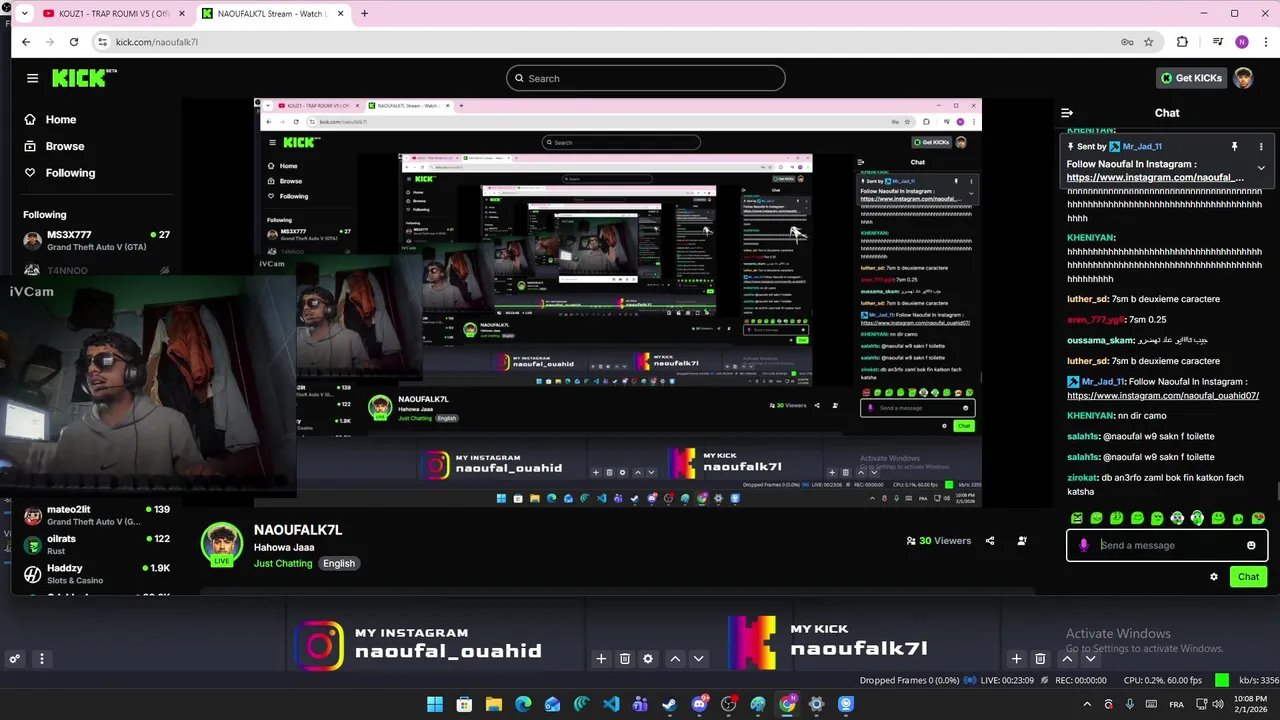Open the FRA language switcher in the taskbar
Image resolution: width=1280 pixels, height=720 pixels.
coord(1176,704)
